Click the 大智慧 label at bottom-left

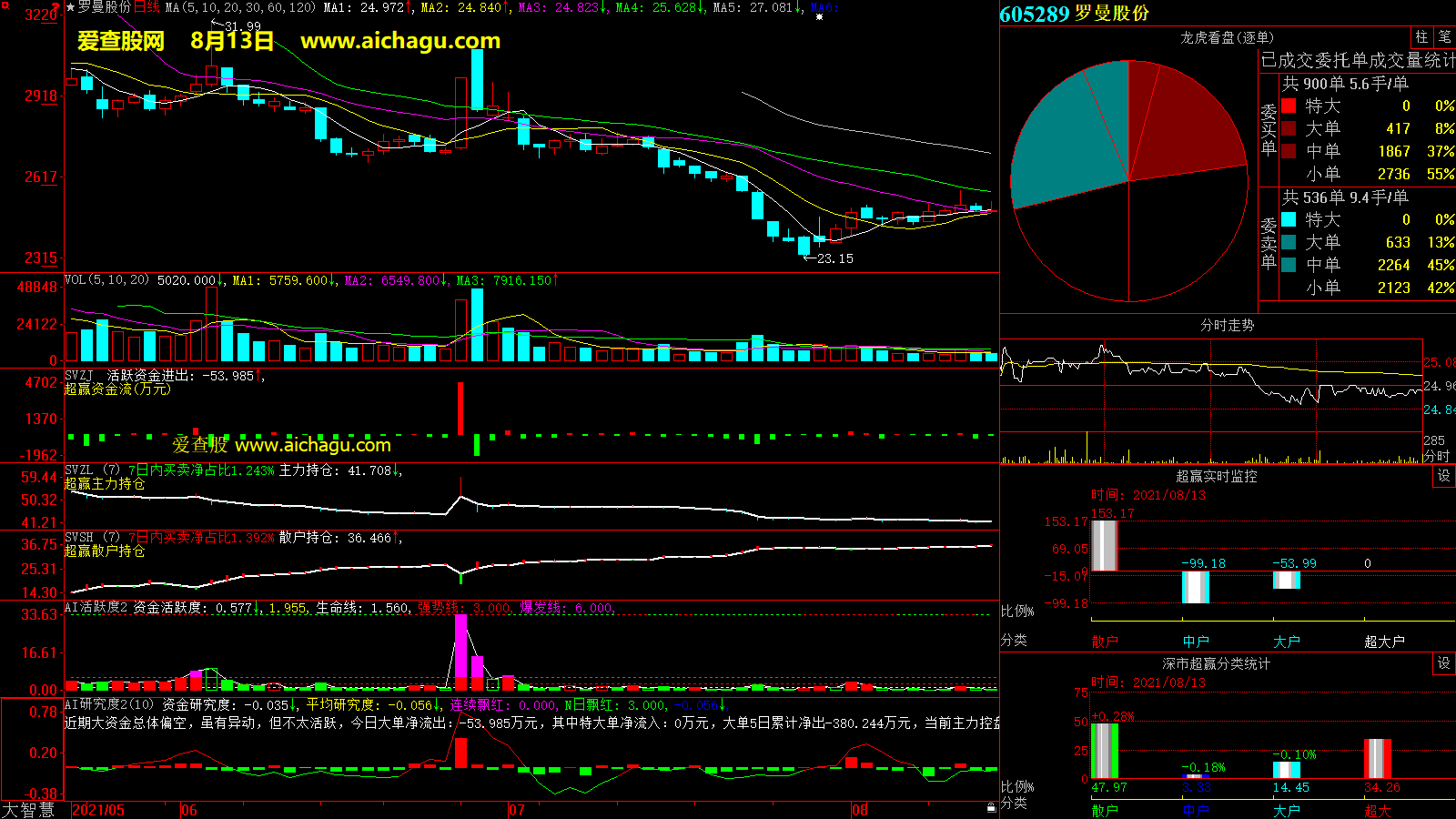coord(29,810)
